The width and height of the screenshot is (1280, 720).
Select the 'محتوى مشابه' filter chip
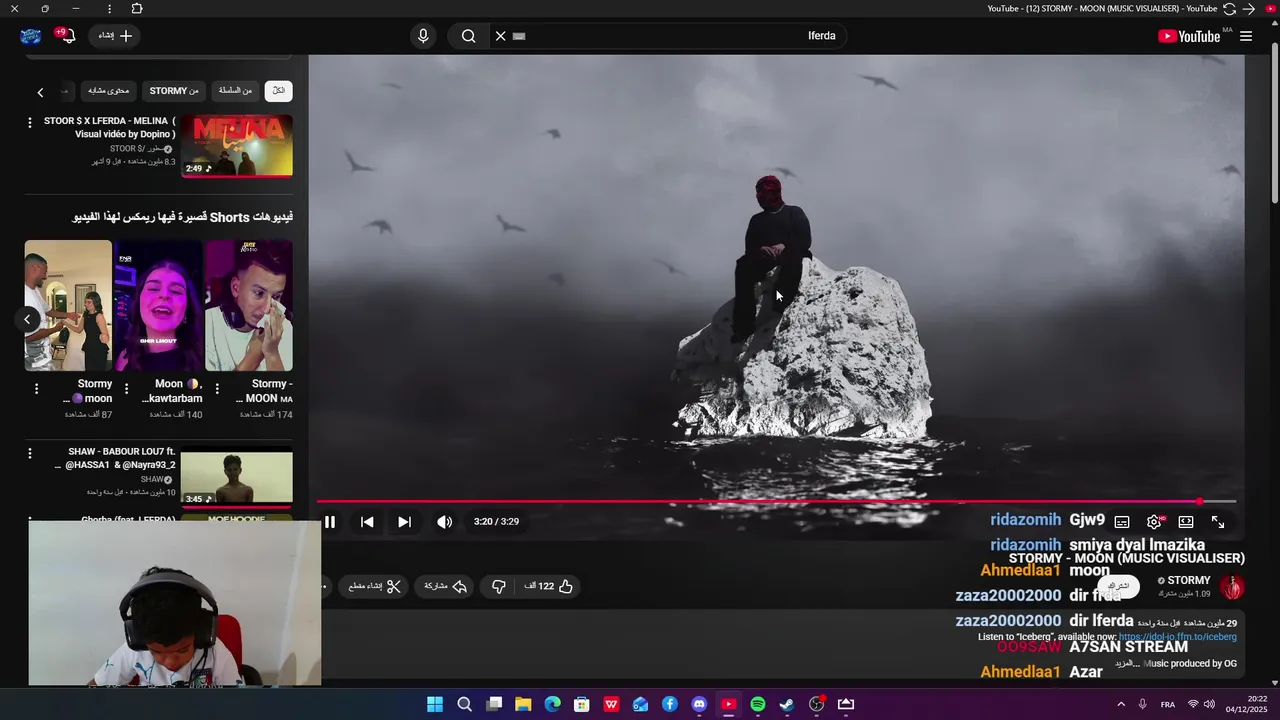109,91
